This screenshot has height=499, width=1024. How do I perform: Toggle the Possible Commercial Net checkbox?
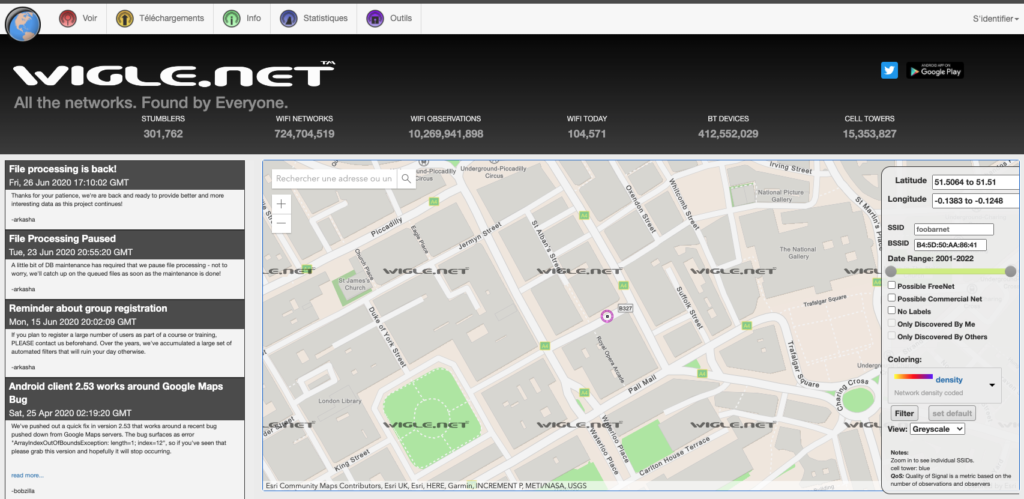click(892, 298)
